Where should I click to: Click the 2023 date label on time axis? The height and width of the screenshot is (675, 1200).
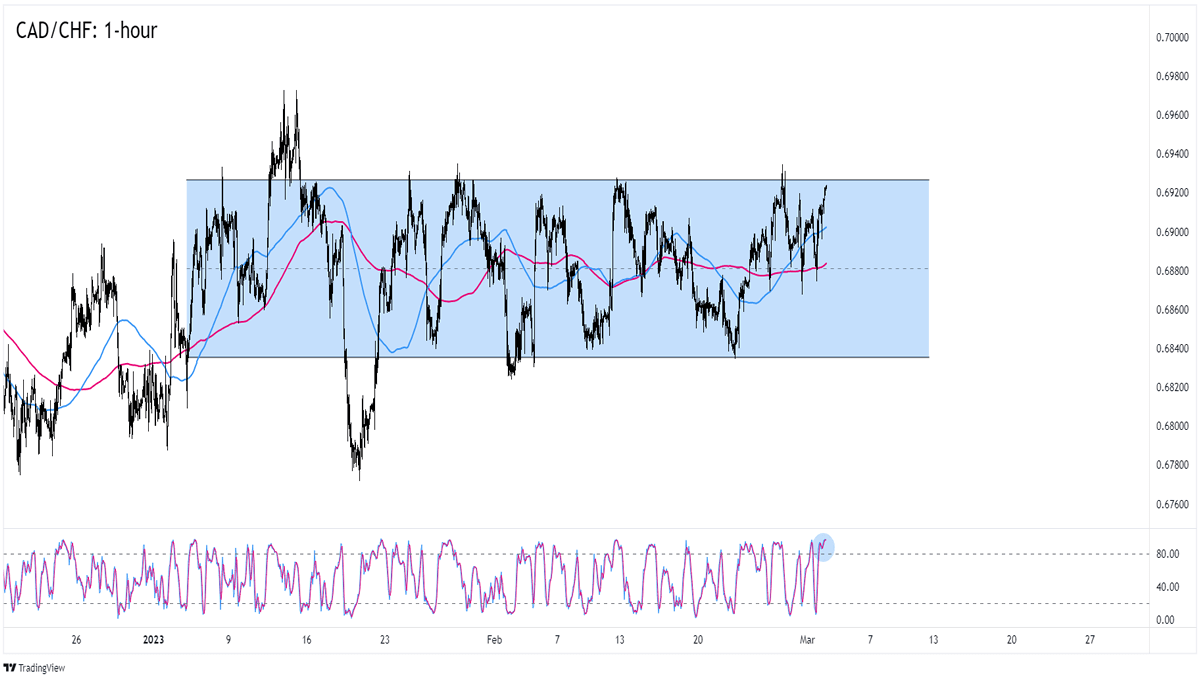click(155, 640)
